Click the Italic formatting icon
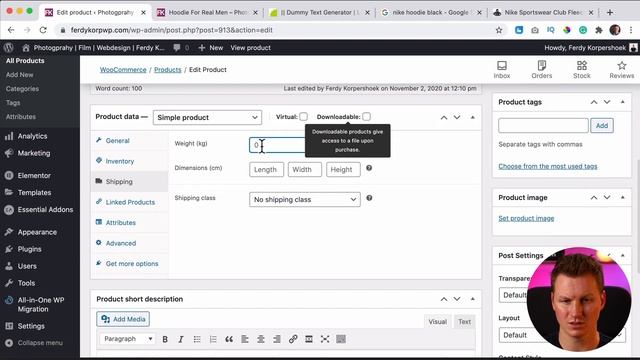Screen dimensions: 640x360 pyautogui.click(x=181, y=339)
